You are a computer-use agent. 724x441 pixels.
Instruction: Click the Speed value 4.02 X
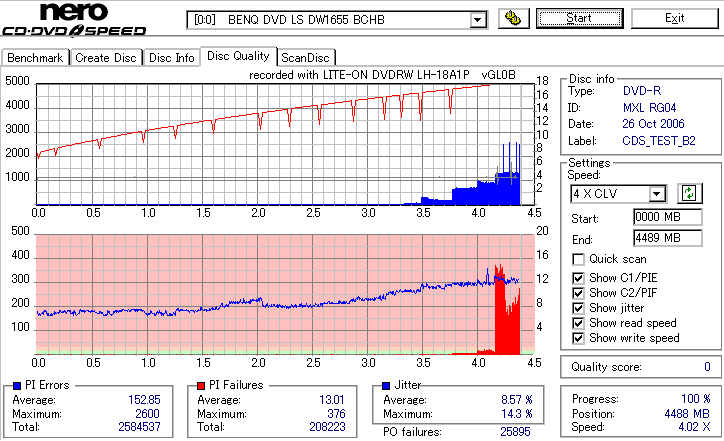tap(694, 427)
